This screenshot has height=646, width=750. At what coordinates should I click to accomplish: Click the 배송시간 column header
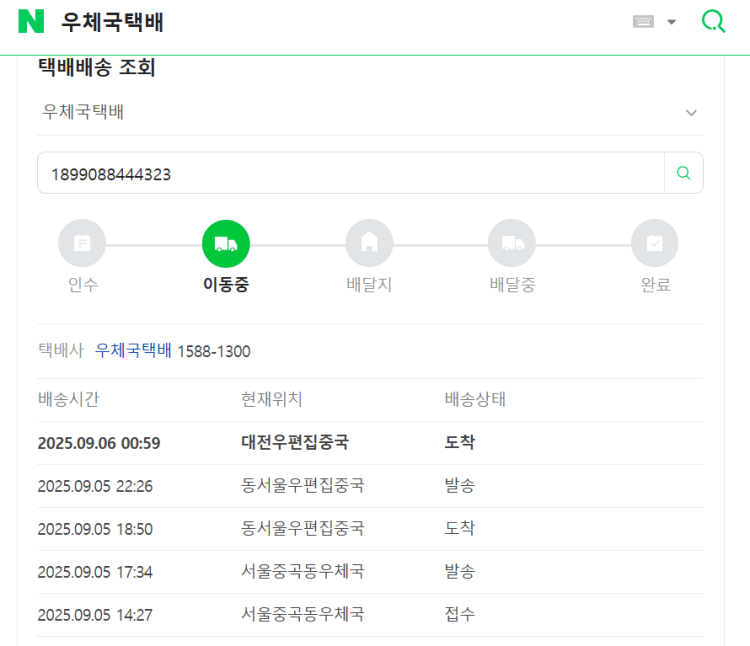tap(68, 399)
